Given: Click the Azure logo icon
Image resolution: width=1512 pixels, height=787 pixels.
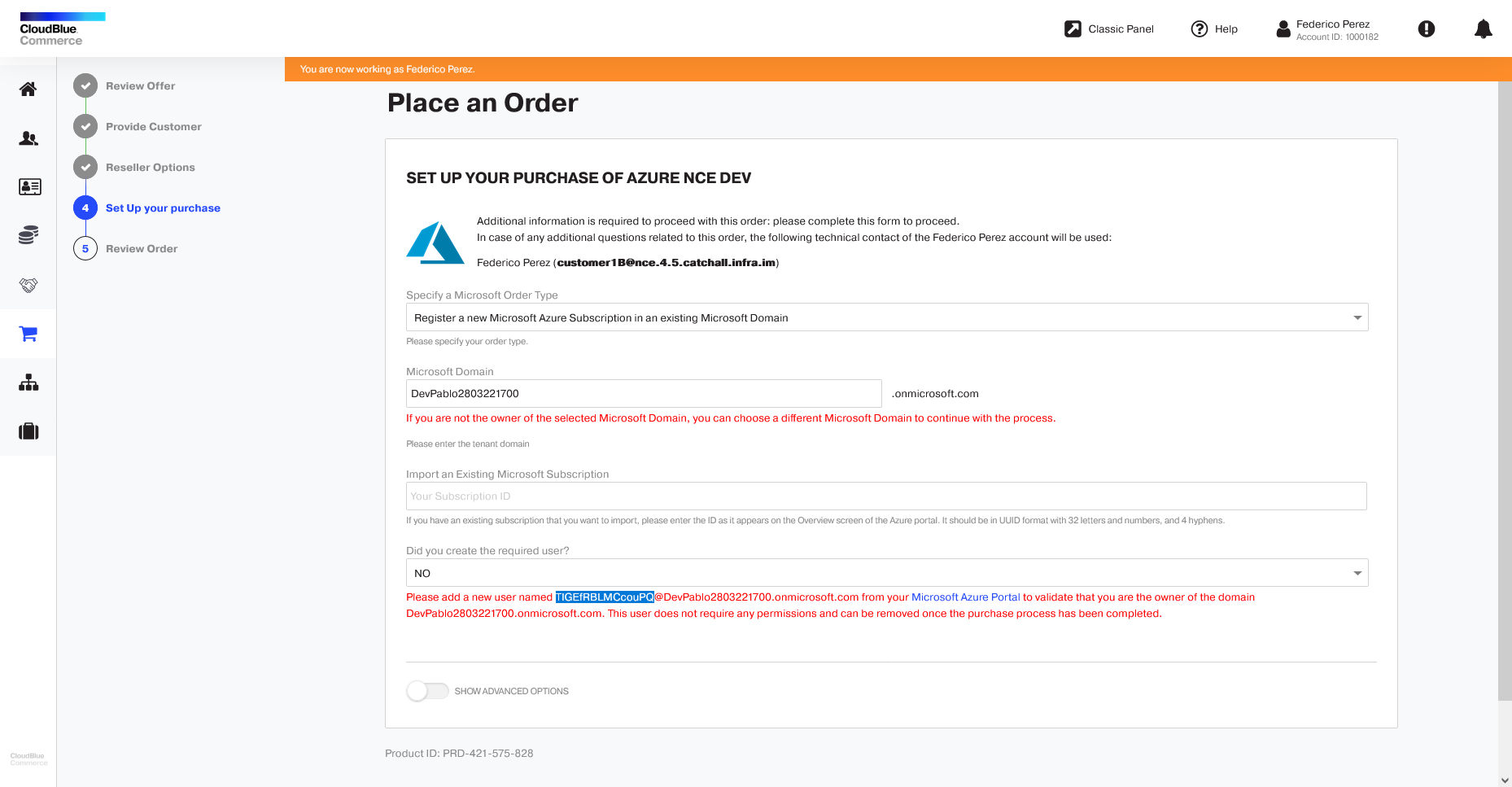Looking at the screenshot, I should (435, 243).
